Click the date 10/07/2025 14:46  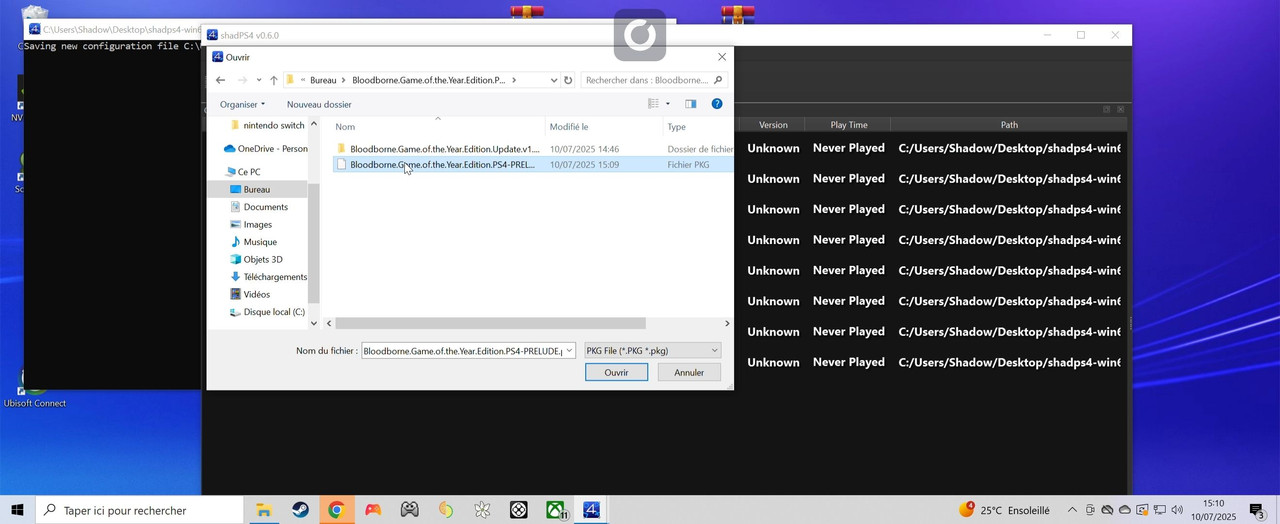tap(584, 149)
